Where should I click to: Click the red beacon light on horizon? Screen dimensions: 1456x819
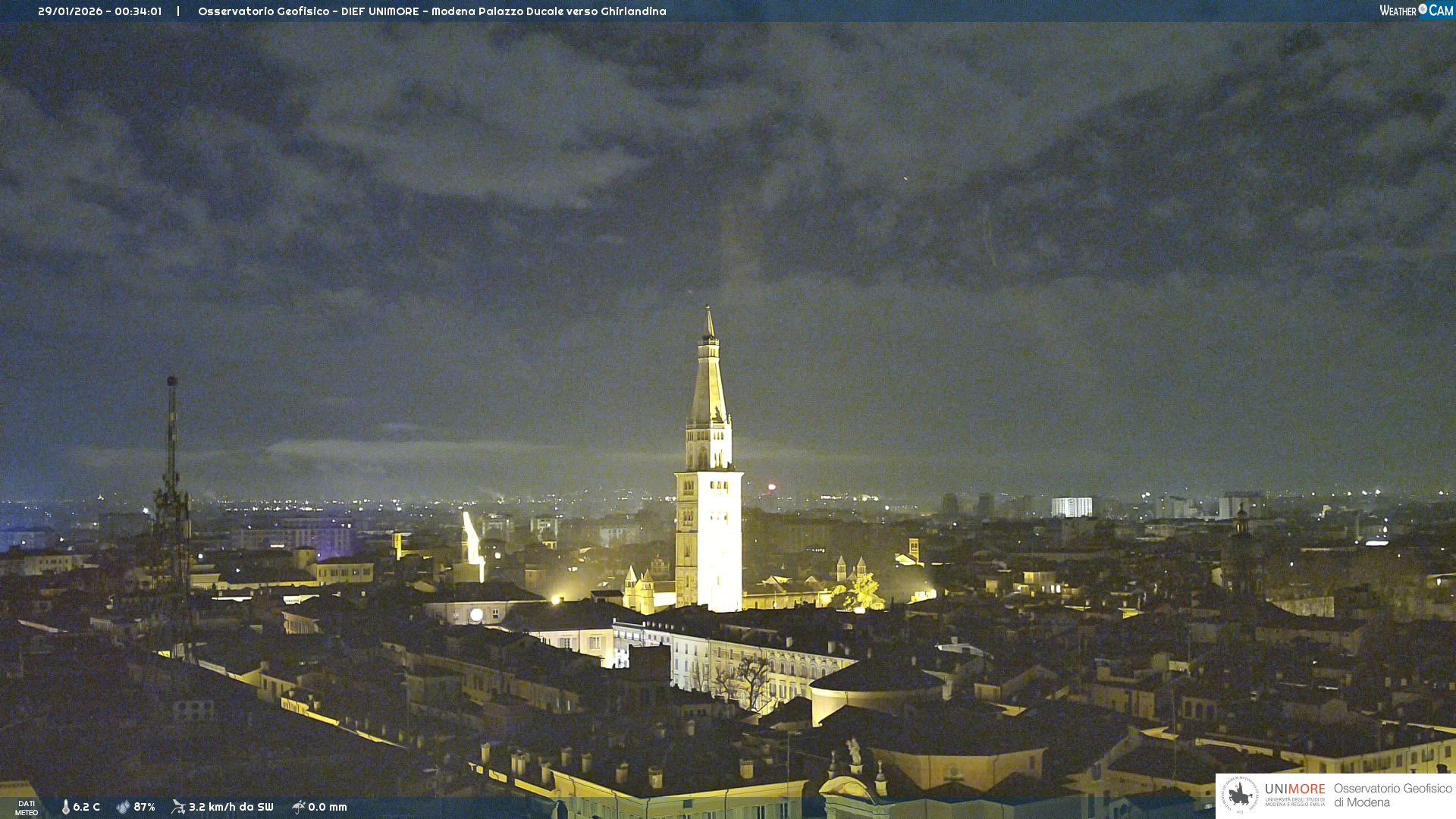[771, 487]
